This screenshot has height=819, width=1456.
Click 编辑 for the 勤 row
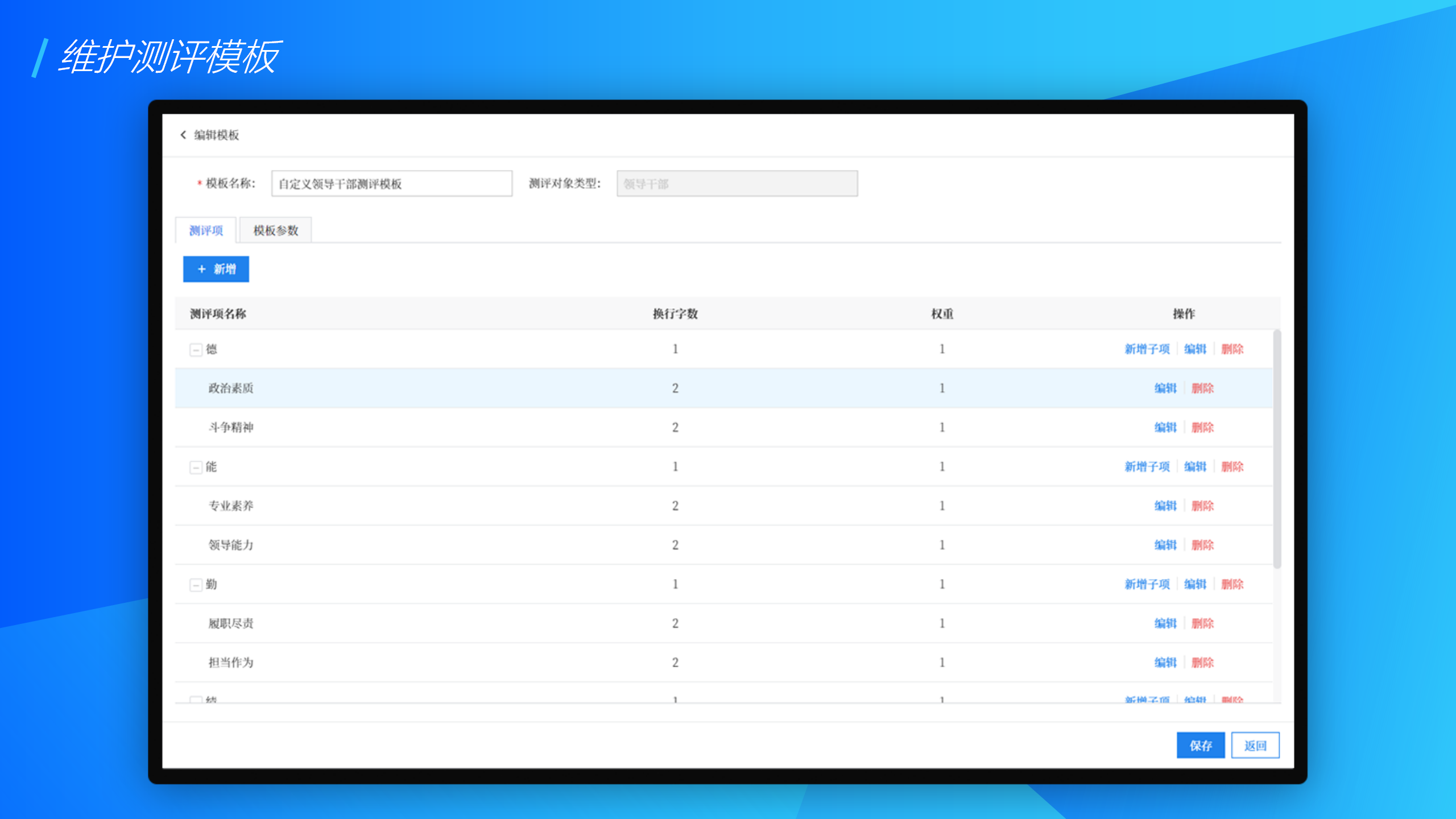(x=1195, y=585)
